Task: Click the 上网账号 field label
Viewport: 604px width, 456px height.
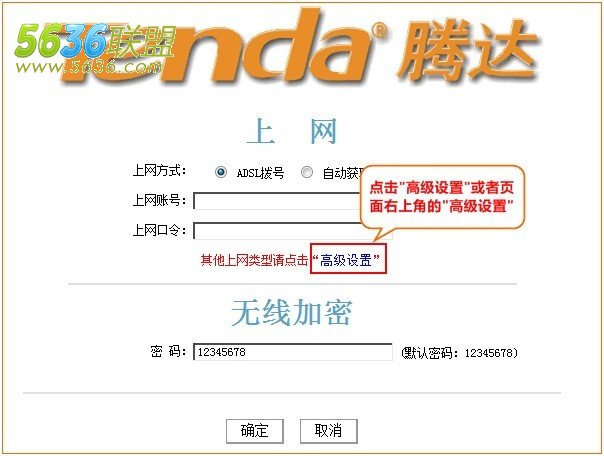Action: tap(159, 200)
